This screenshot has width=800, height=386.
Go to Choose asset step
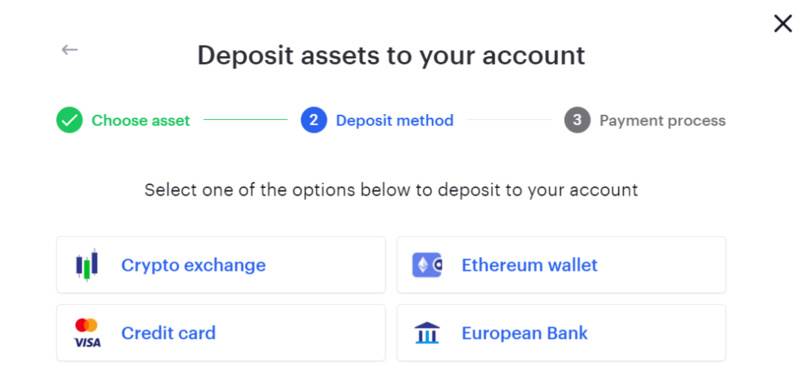140,120
